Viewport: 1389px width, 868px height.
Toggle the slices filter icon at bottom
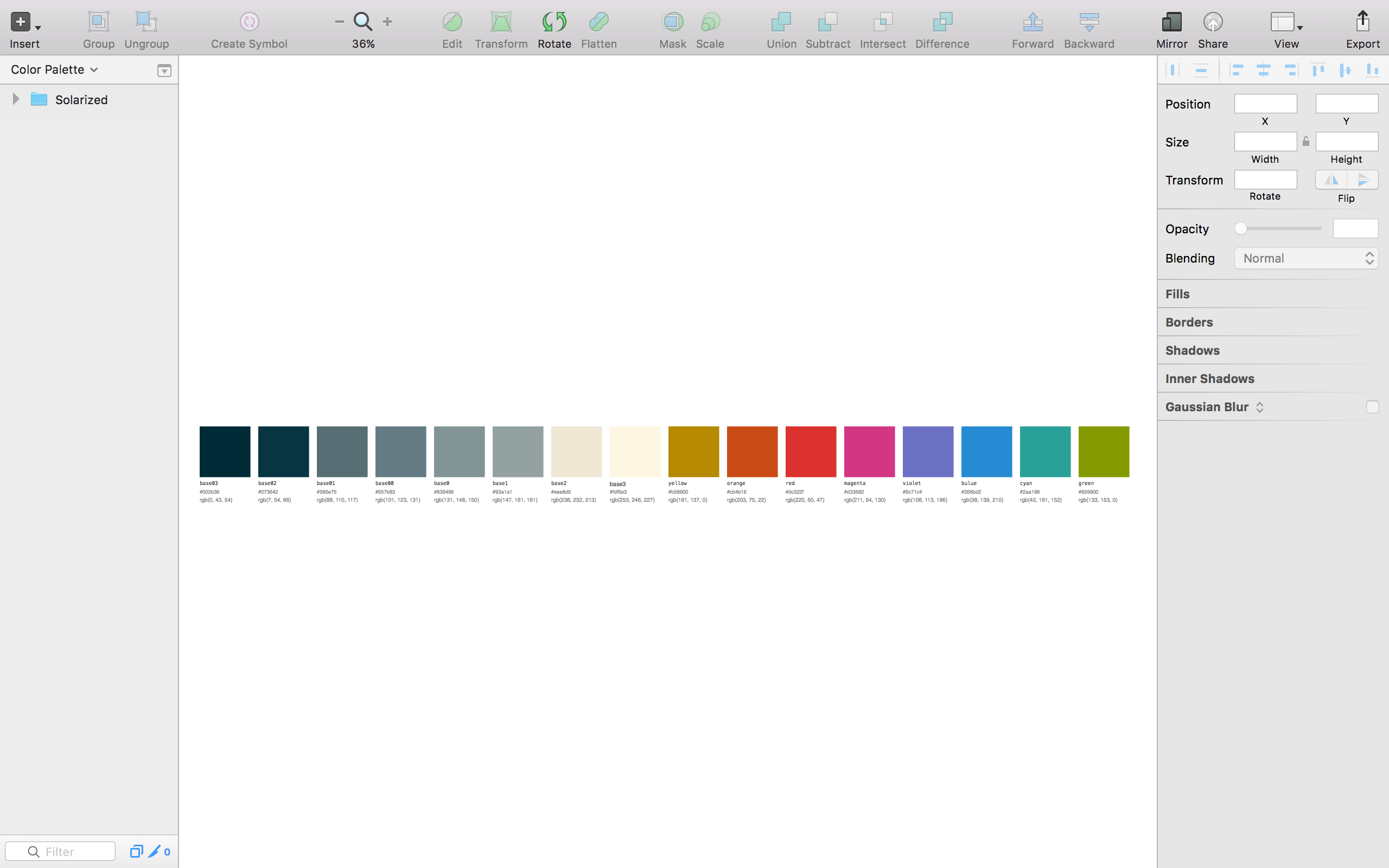tap(154, 851)
